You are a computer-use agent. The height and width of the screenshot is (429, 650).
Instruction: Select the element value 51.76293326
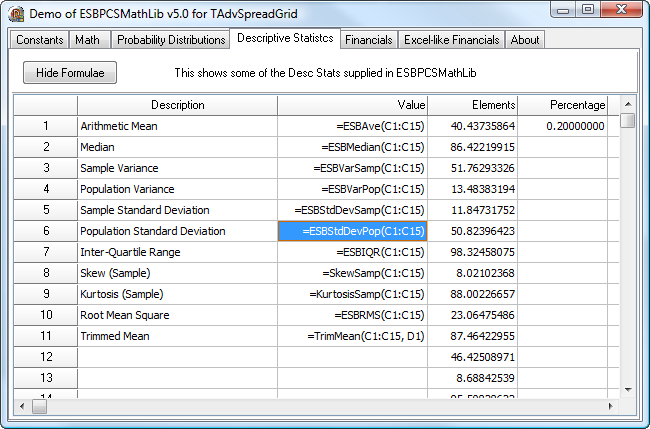(473, 168)
